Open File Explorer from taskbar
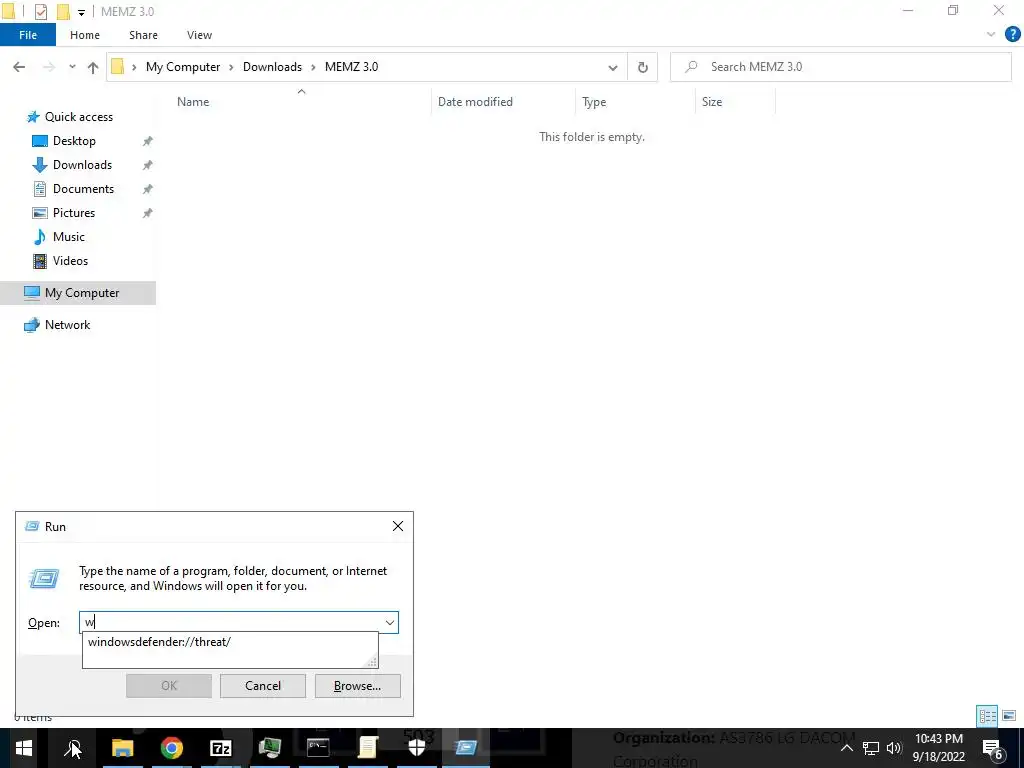 (x=122, y=748)
